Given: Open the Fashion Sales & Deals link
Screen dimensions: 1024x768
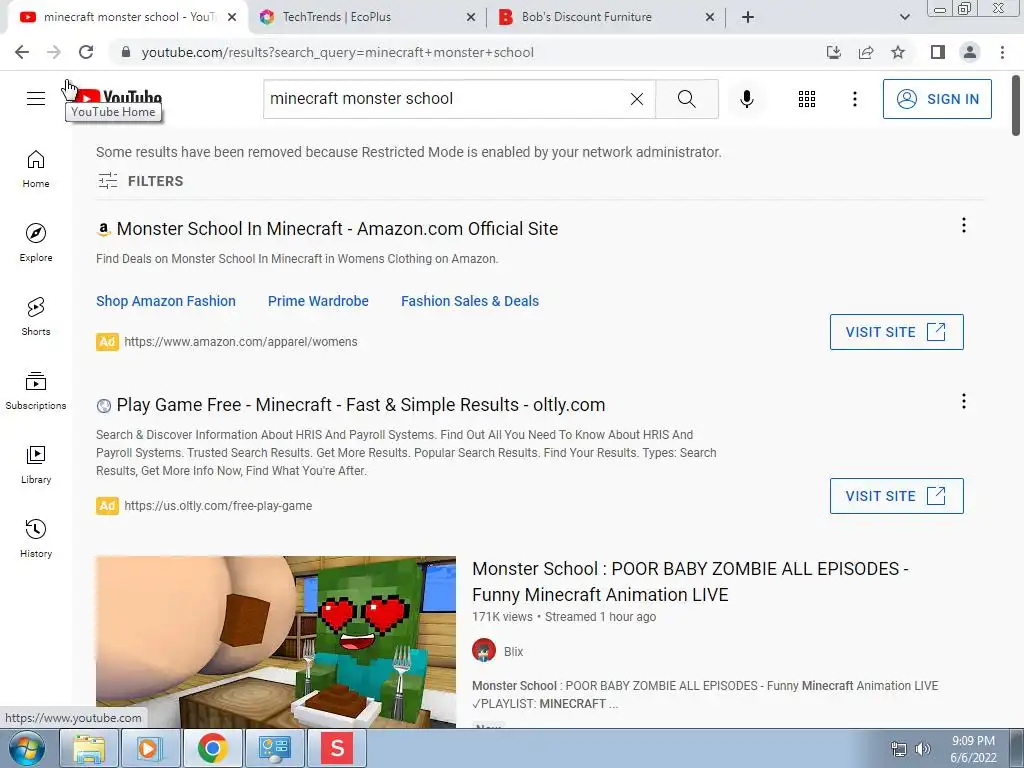Looking at the screenshot, I should [470, 301].
